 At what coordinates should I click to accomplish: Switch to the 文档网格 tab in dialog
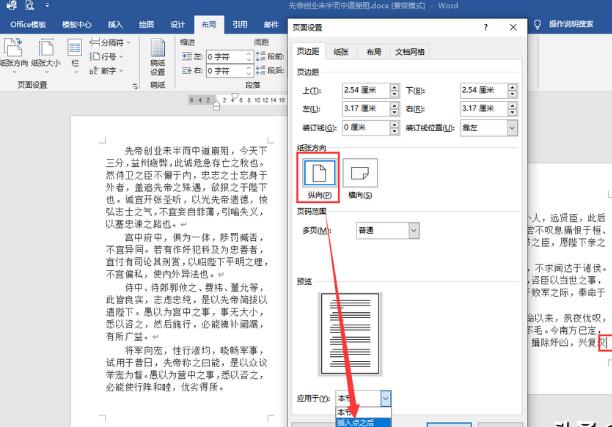pyautogui.click(x=410, y=50)
